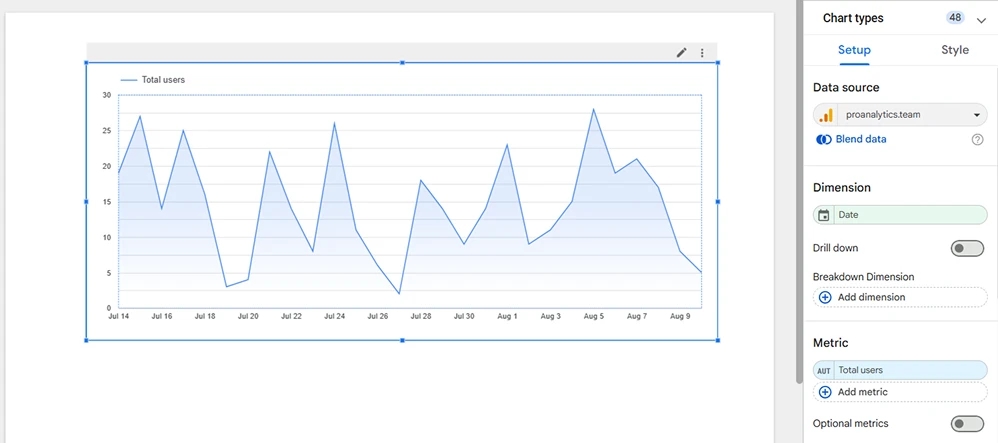Click the AUT aggregation badge on Total users
The width and height of the screenshot is (998, 443).
(824, 370)
